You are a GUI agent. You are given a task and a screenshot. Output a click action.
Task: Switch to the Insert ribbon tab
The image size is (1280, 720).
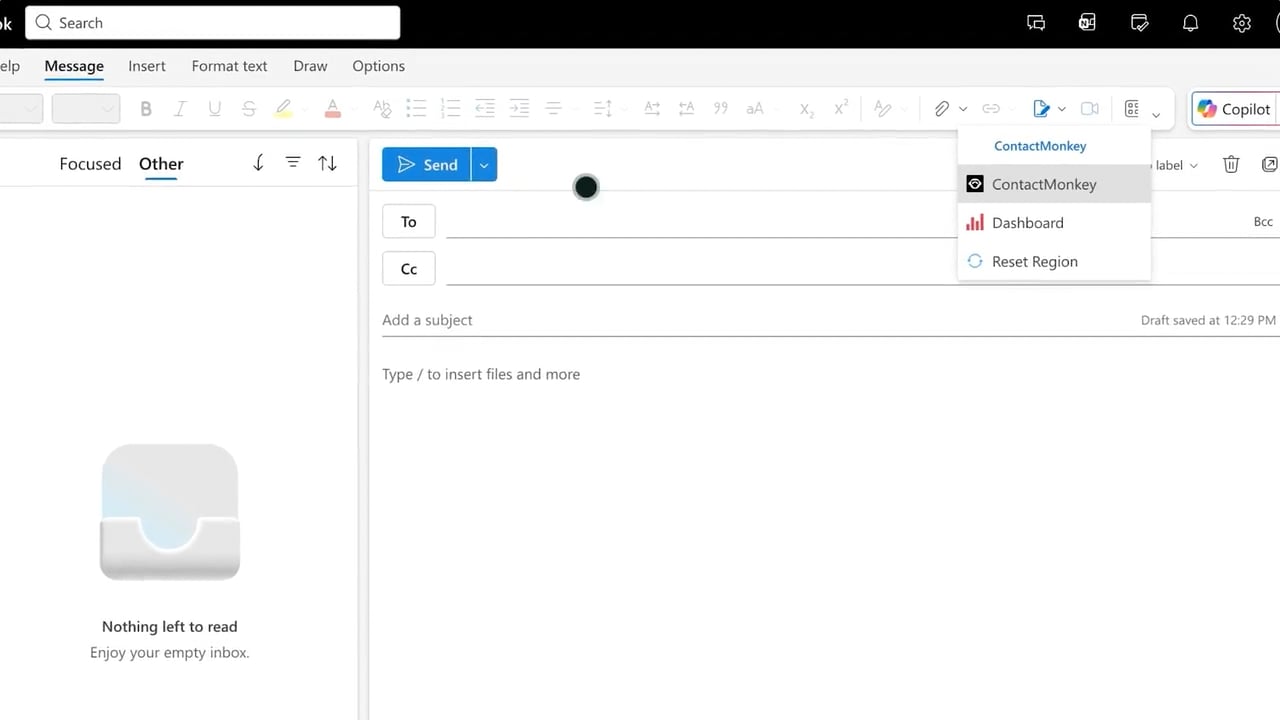coord(147,66)
